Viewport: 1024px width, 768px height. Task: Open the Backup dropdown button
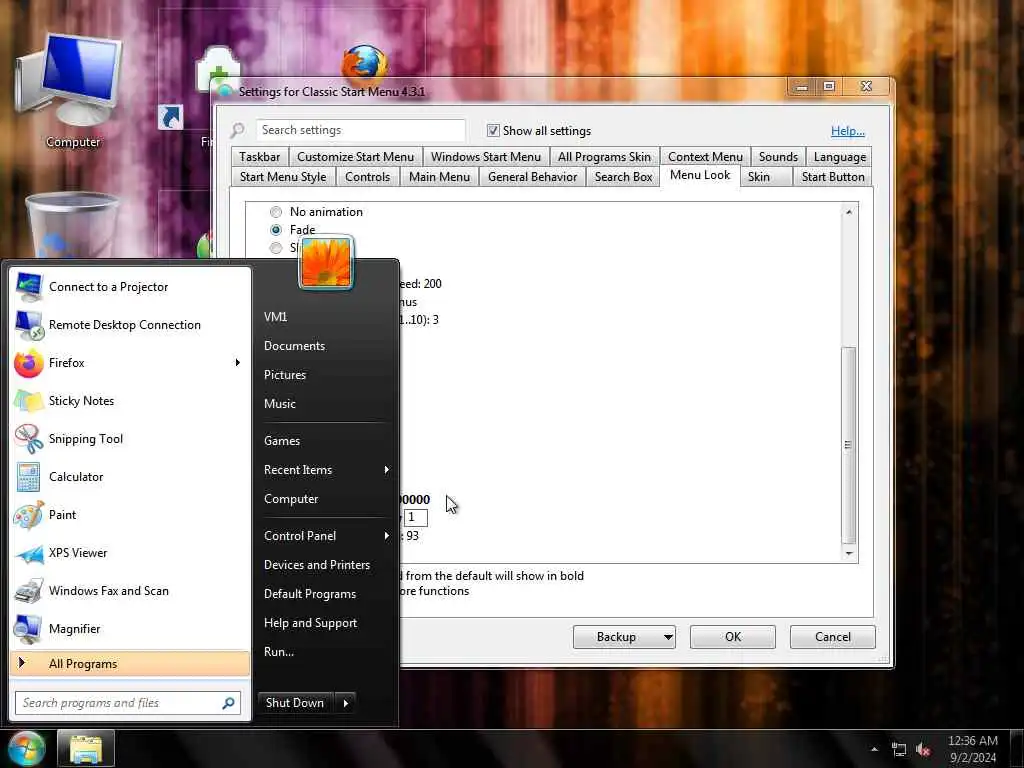click(668, 637)
